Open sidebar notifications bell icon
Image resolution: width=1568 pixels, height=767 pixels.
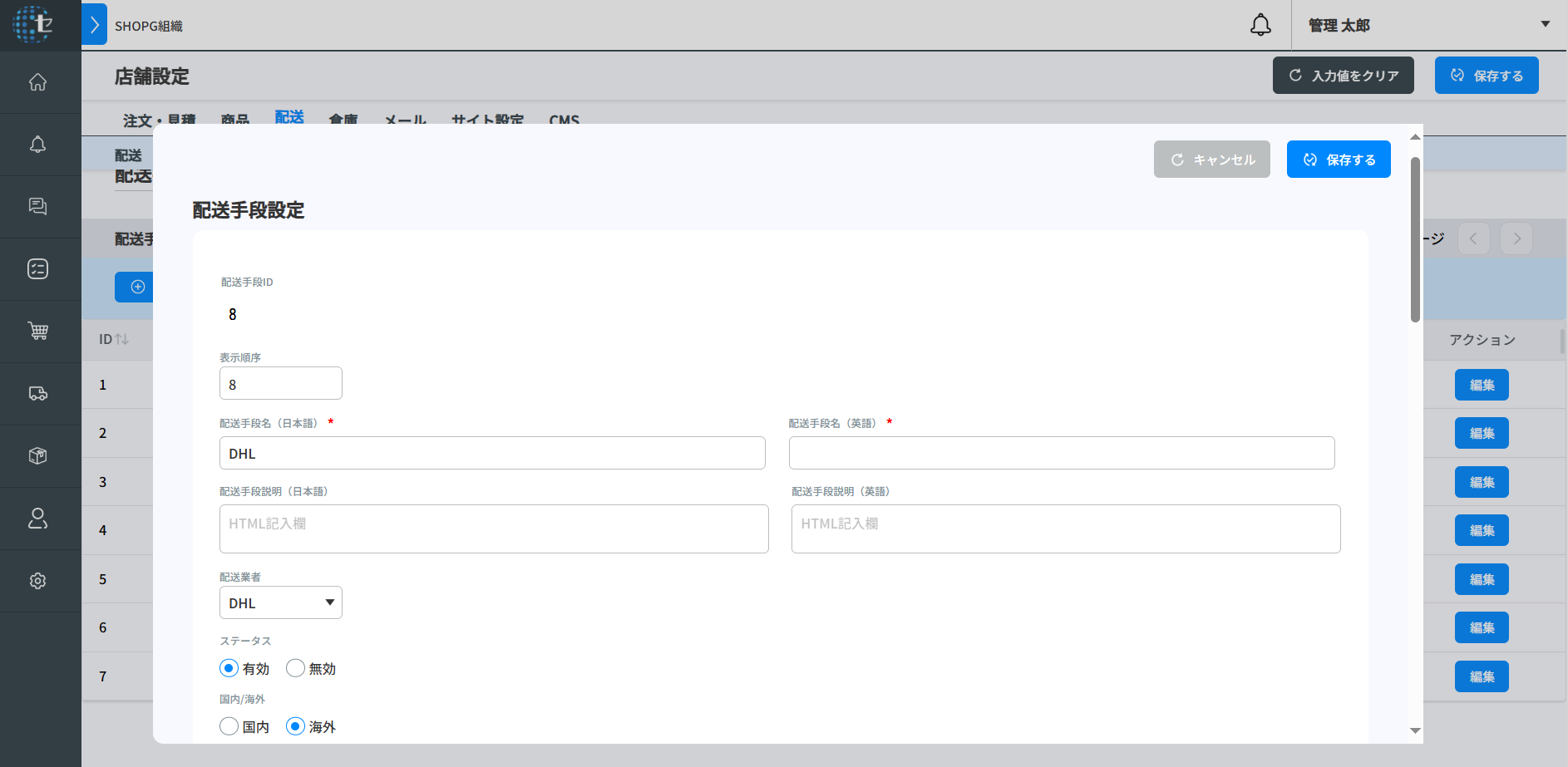click(x=37, y=145)
